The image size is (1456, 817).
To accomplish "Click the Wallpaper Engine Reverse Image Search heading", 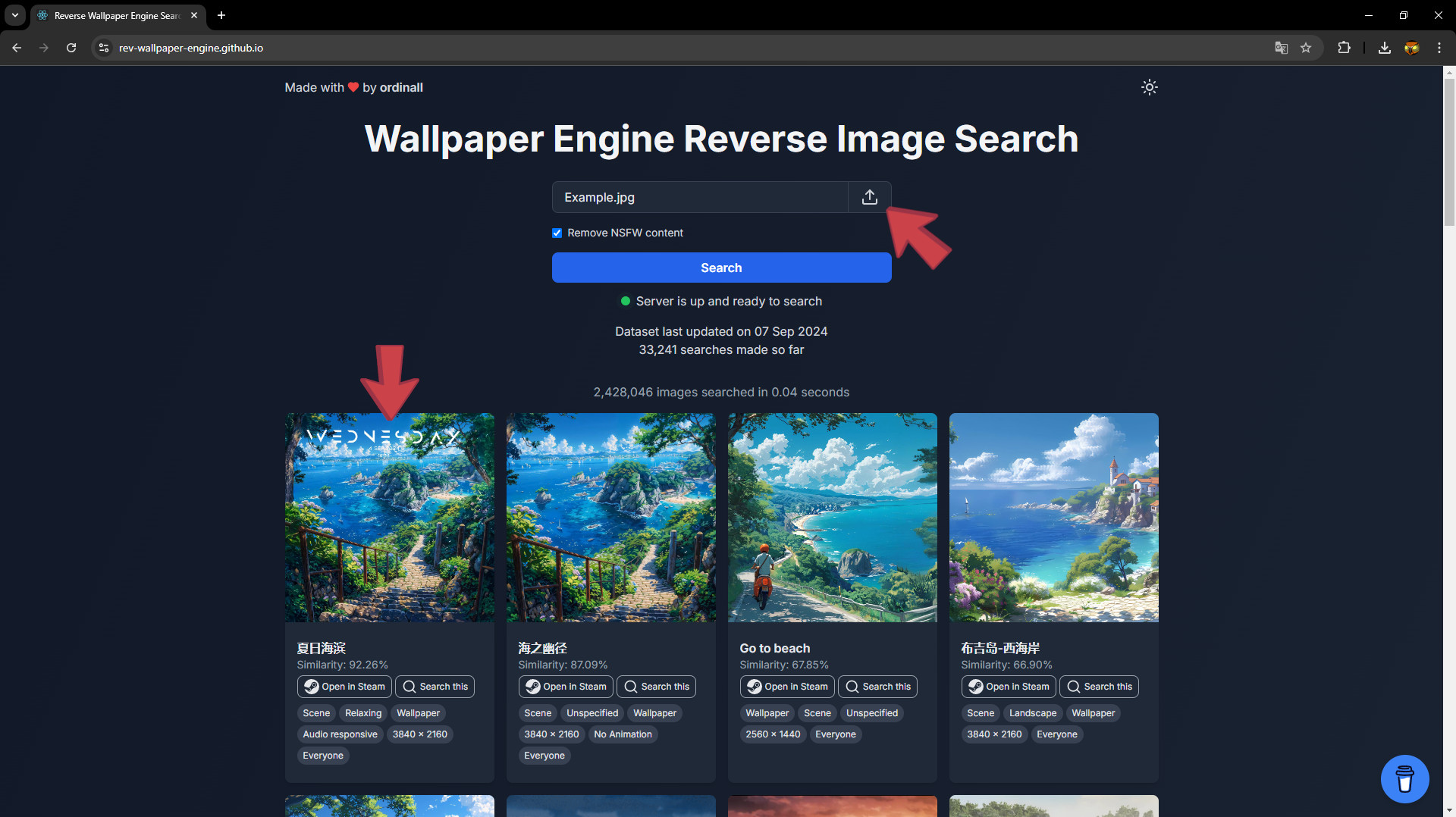I will (x=721, y=139).
